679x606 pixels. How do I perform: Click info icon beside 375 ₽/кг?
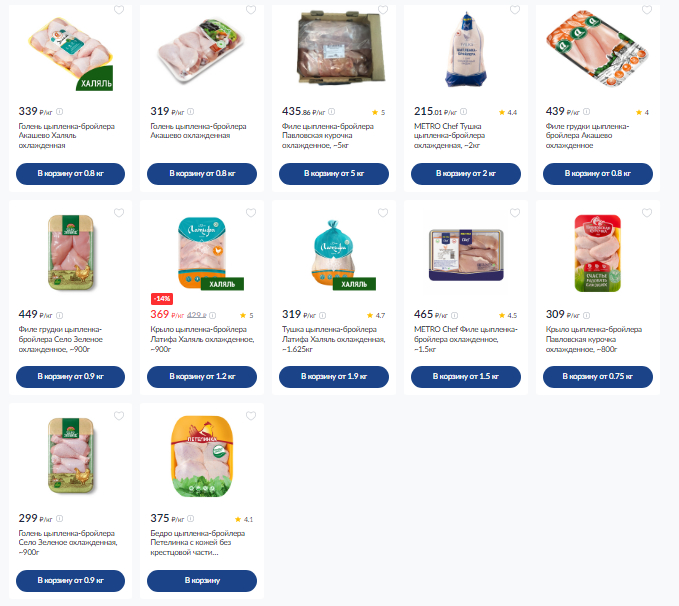191,519
